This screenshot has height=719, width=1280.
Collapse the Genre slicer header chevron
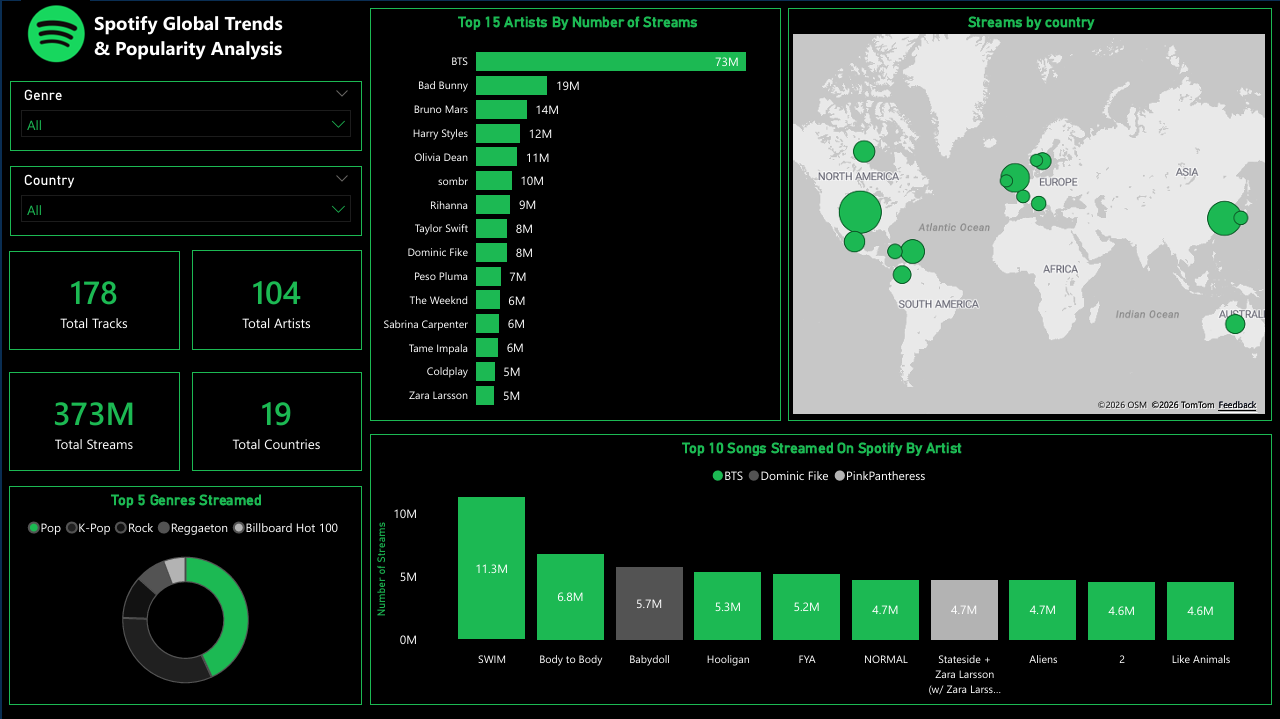pos(342,94)
